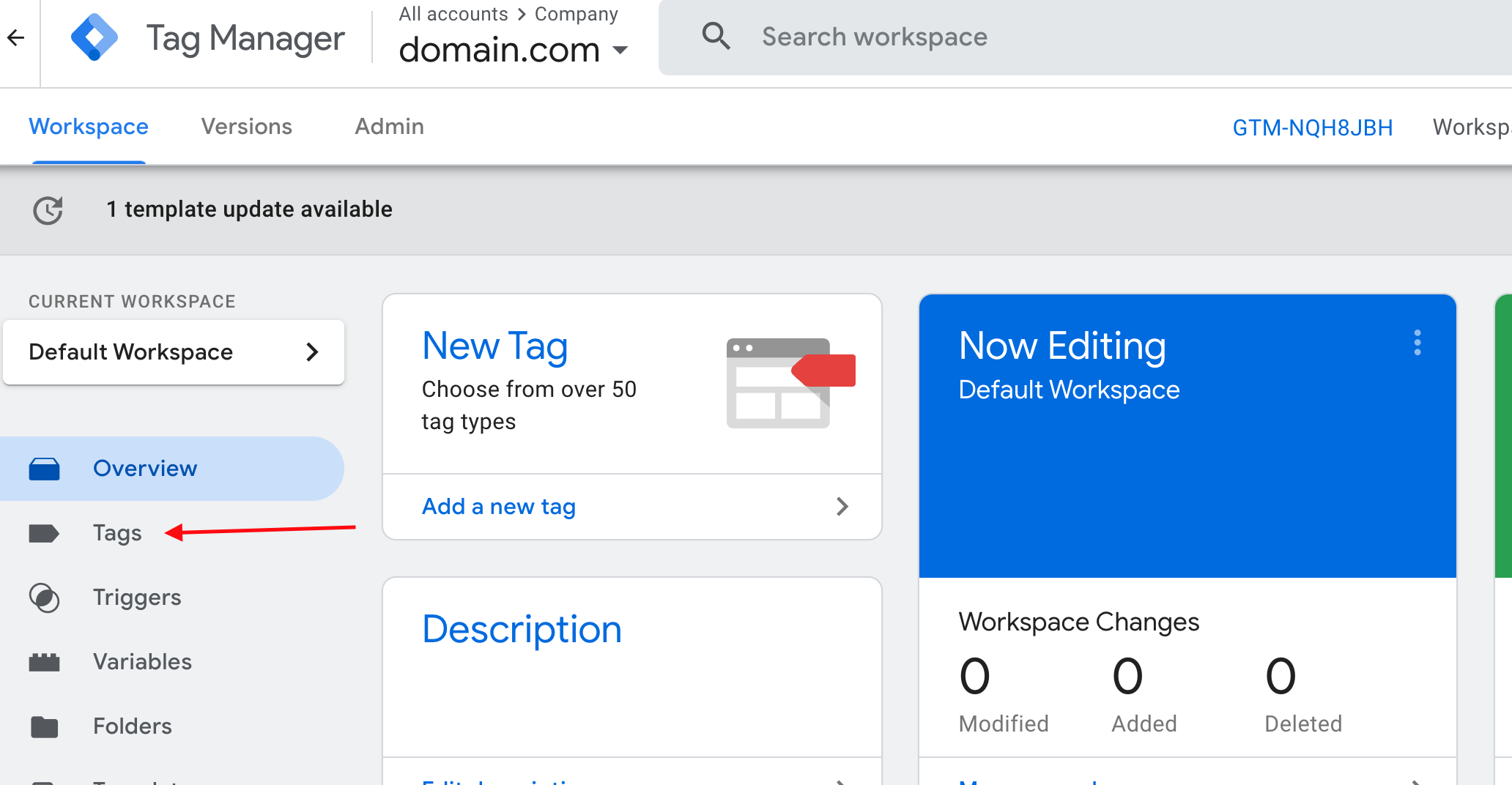Click the Choose from over 50 tag types text
The image size is (1512, 785).
tap(529, 406)
